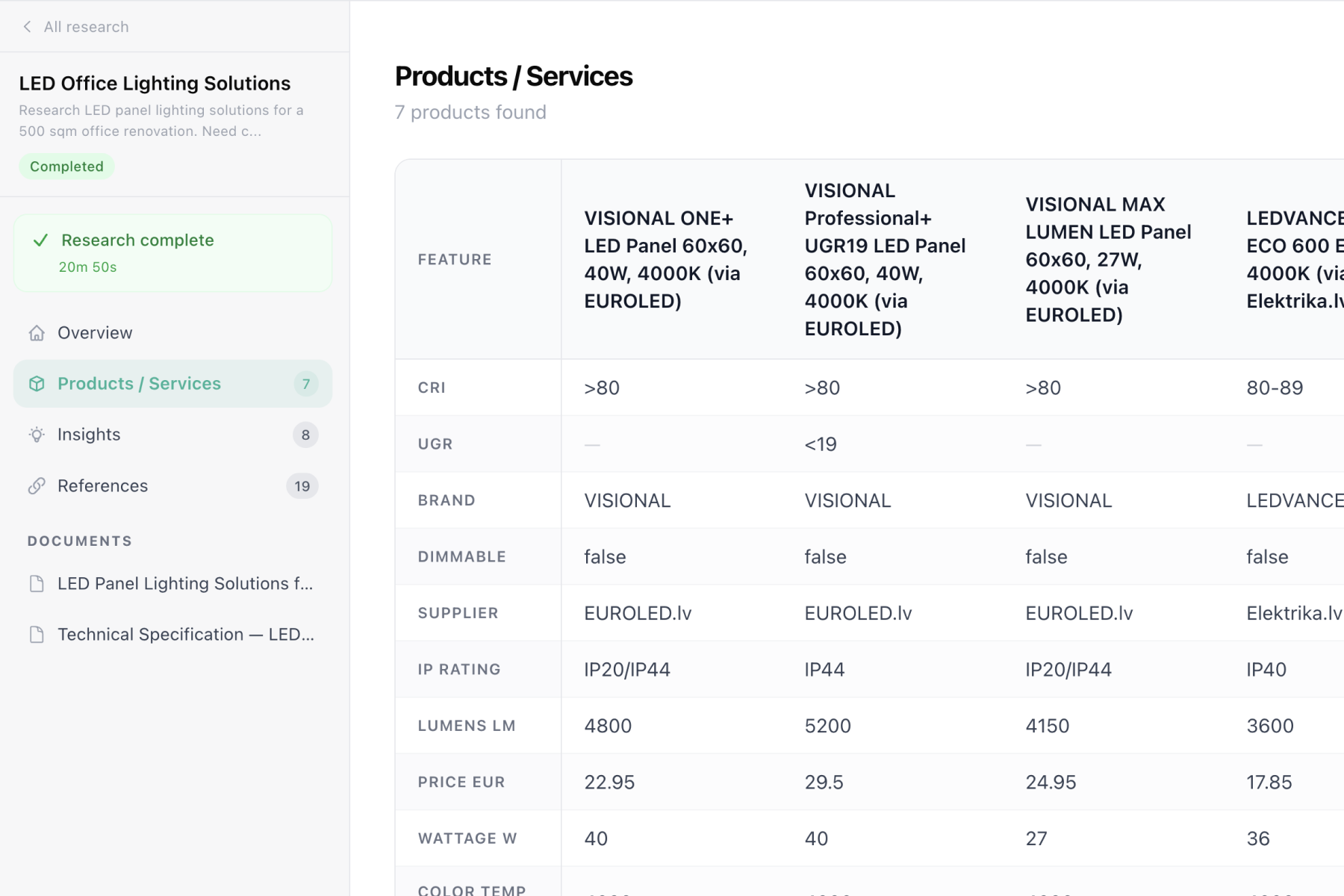Click the References link icon
1344x896 pixels.
click(x=37, y=486)
